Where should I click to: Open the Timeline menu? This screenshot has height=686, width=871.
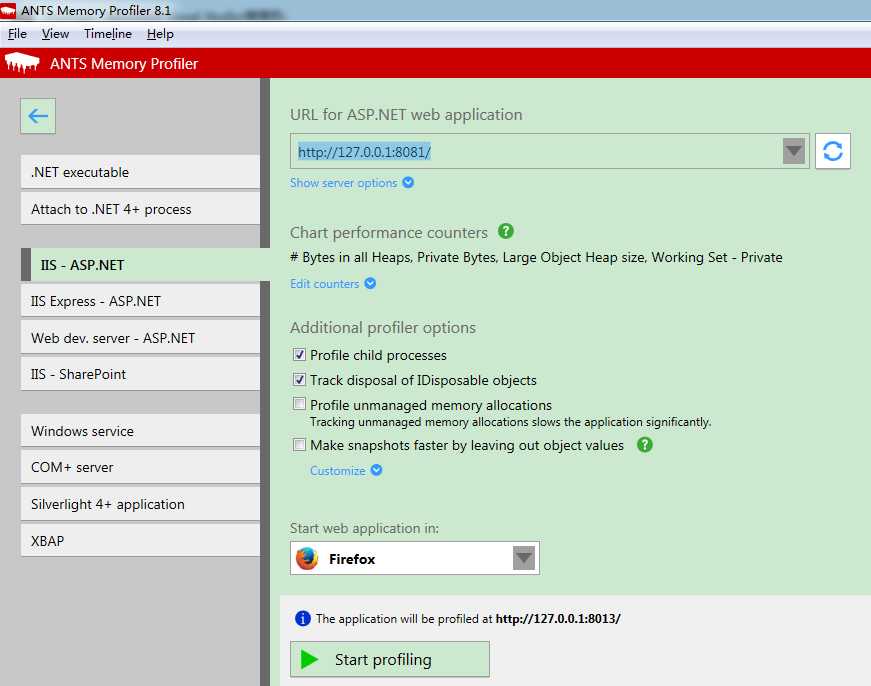[108, 34]
